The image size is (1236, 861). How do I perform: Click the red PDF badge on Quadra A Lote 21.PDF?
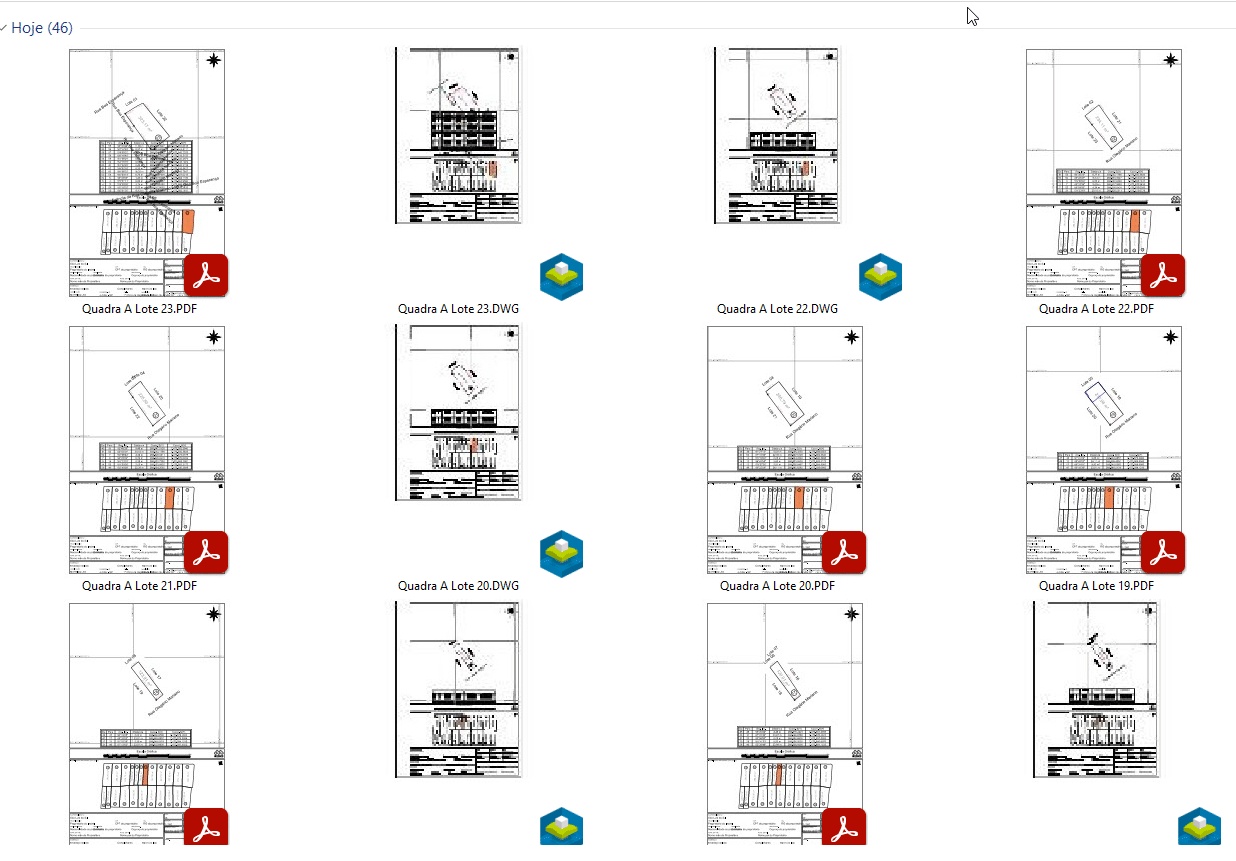click(206, 552)
